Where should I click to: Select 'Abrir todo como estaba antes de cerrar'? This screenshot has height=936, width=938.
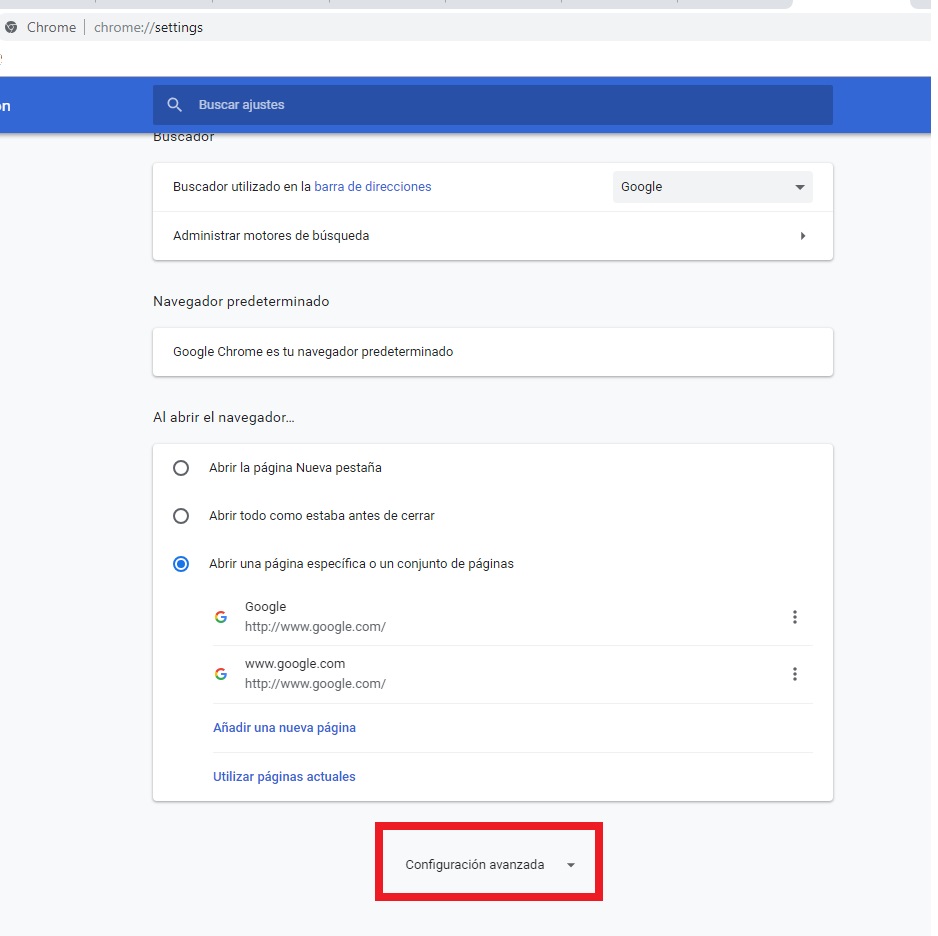(181, 516)
